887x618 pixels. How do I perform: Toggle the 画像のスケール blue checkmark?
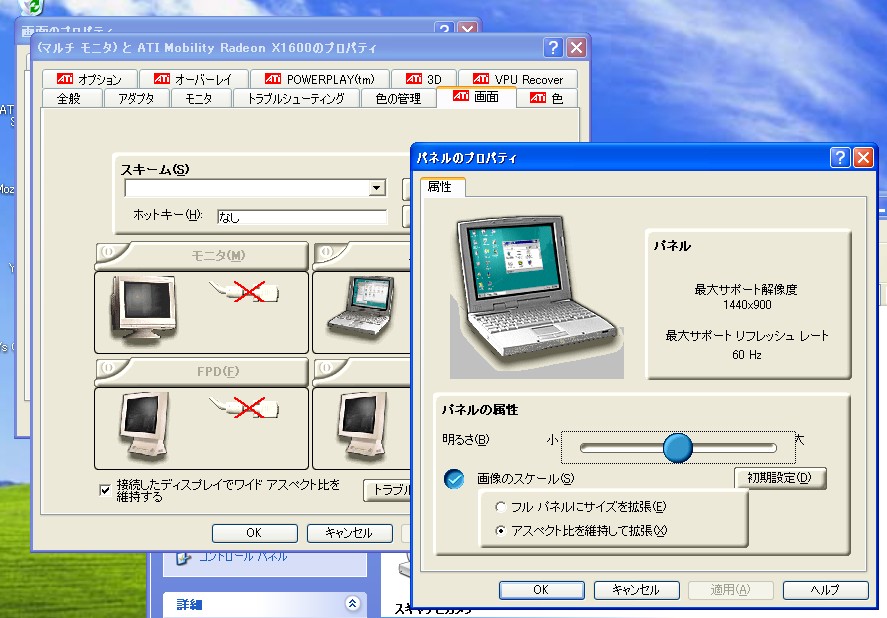point(454,479)
